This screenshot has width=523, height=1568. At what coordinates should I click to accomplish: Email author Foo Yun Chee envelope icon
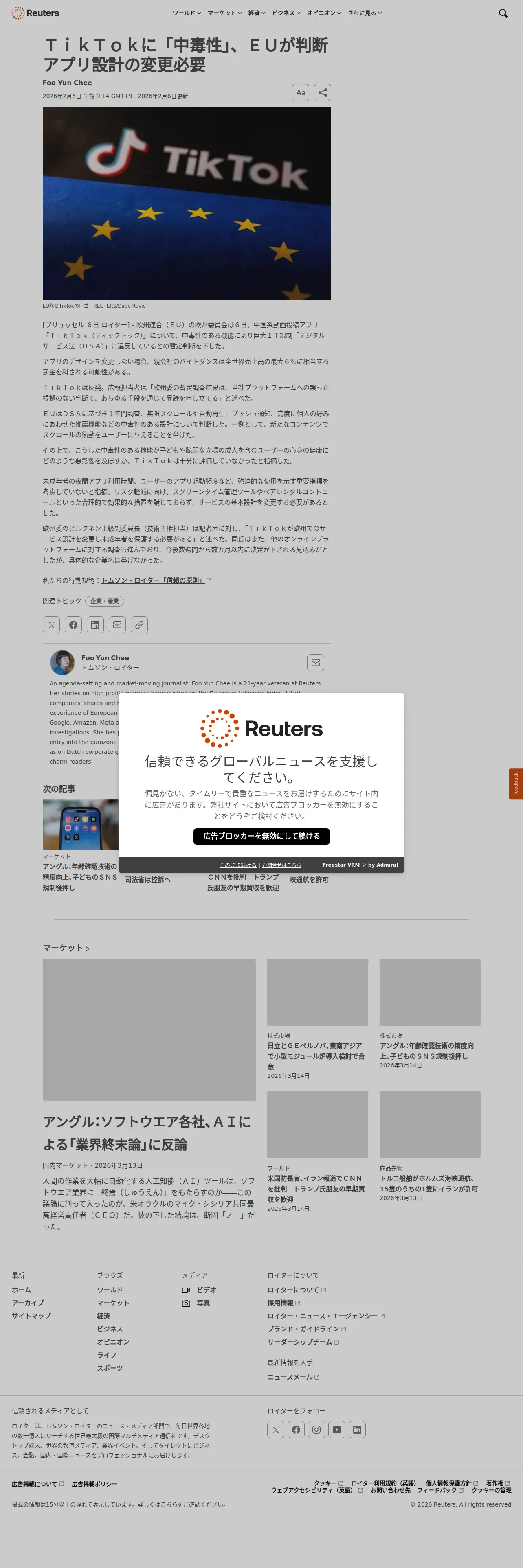pos(315,662)
